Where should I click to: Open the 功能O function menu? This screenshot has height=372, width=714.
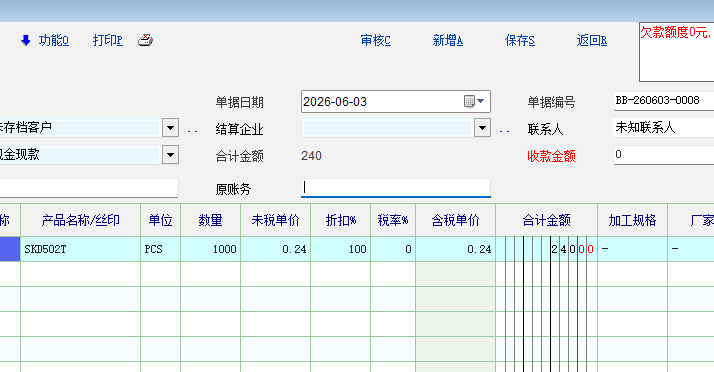(53, 41)
